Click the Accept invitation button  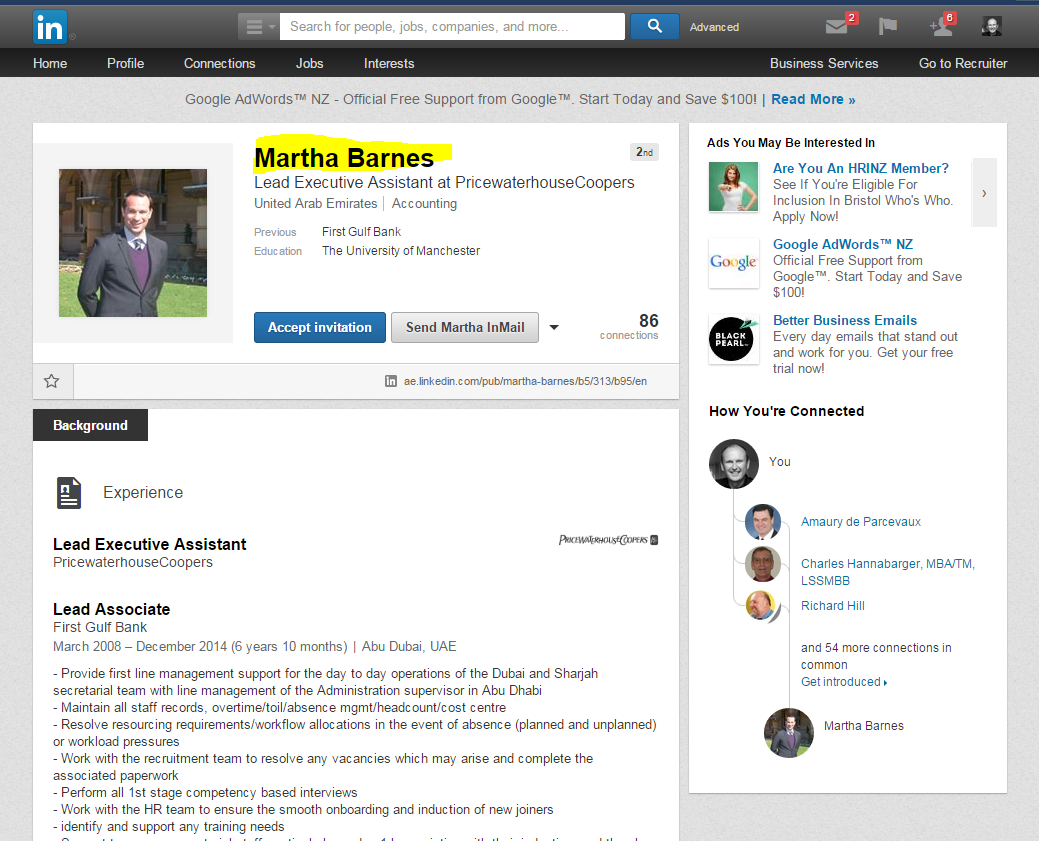click(x=319, y=327)
